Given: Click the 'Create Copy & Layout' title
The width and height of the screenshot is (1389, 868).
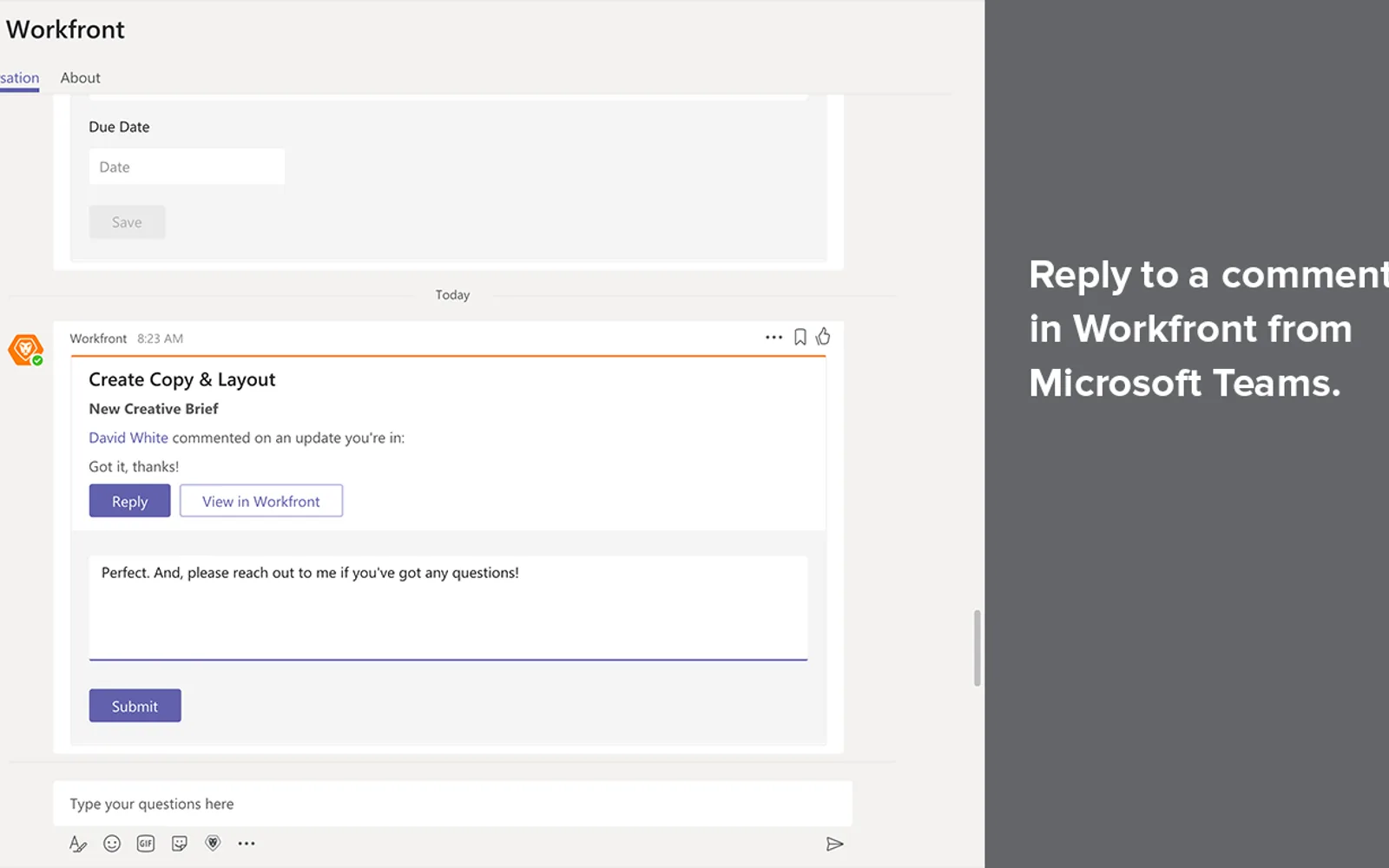Looking at the screenshot, I should coord(181,379).
